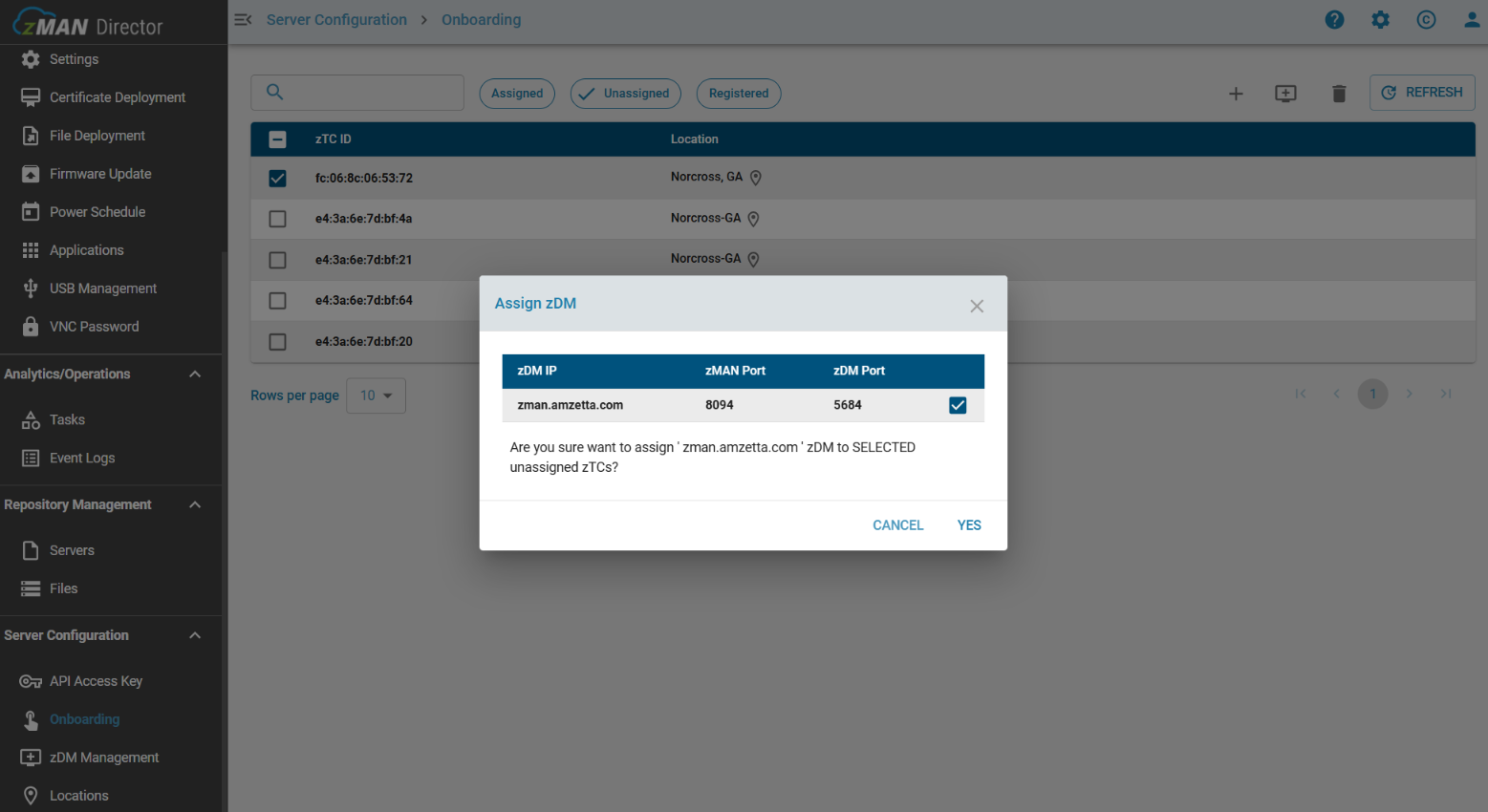Click the assign zDM monitor icon

pos(1285,94)
